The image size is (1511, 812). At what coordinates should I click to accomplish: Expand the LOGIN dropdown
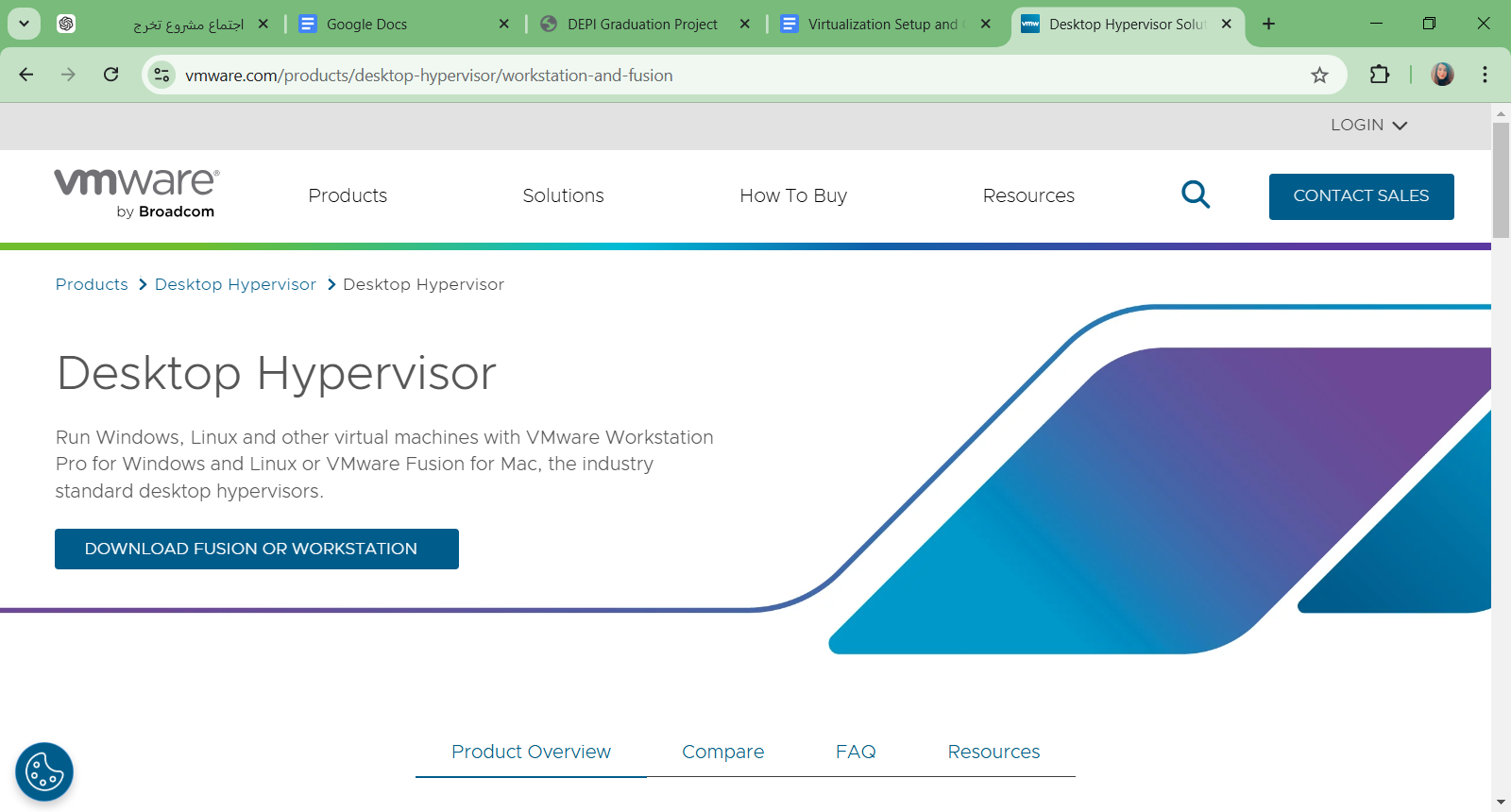click(1368, 125)
